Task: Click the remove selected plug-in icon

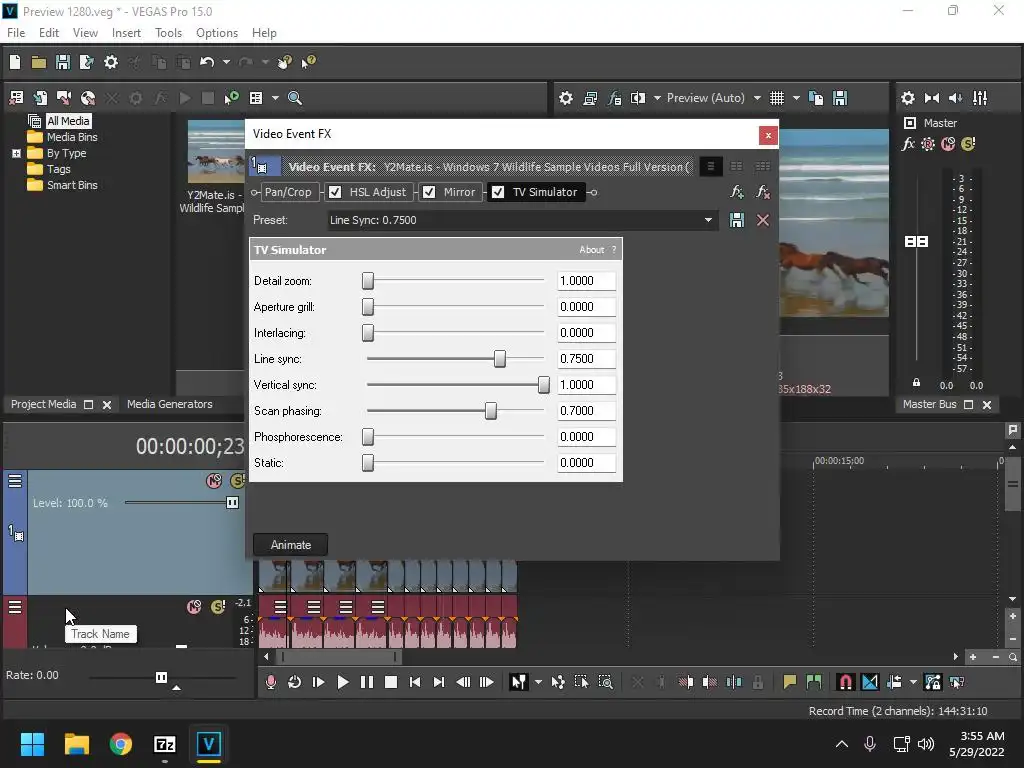Action: [x=763, y=192]
